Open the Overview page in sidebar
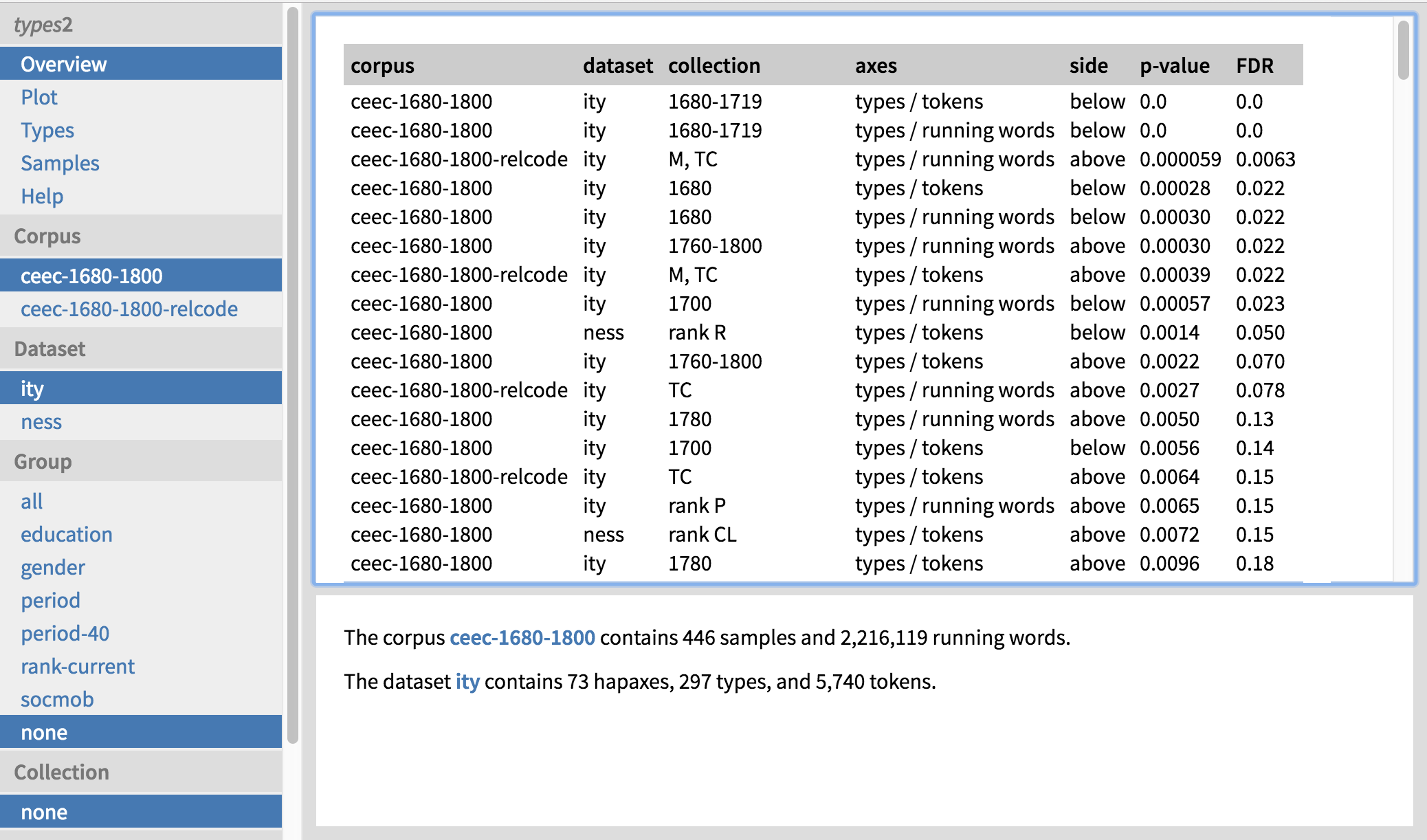This screenshot has width=1427, height=840. 141,64
